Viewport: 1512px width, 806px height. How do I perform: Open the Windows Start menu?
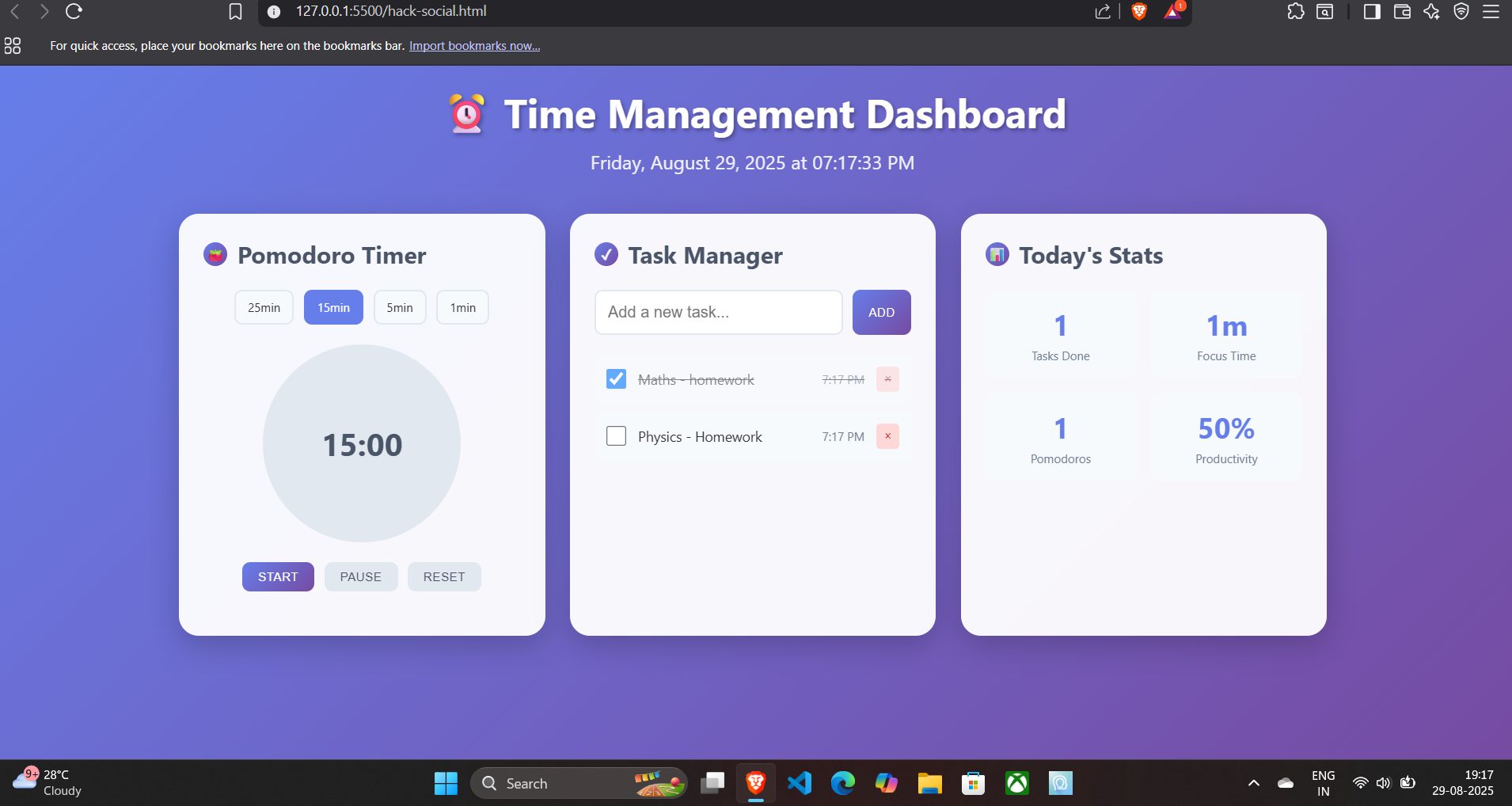(x=446, y=782)
